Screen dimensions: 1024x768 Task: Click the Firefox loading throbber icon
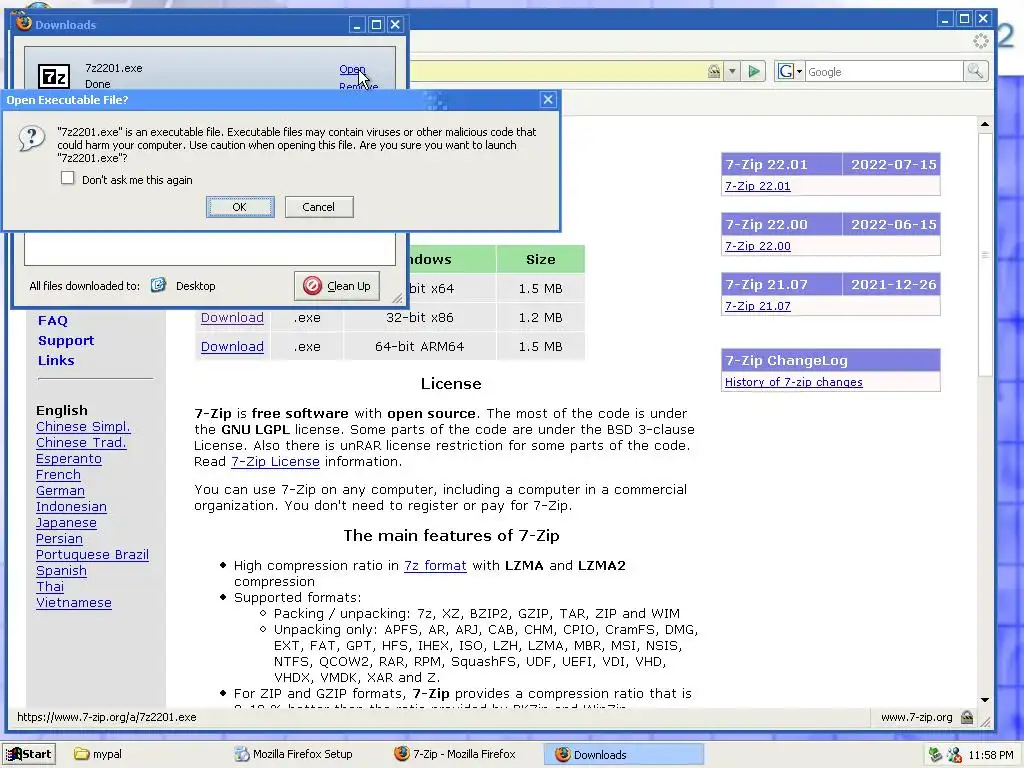(980, 41)
